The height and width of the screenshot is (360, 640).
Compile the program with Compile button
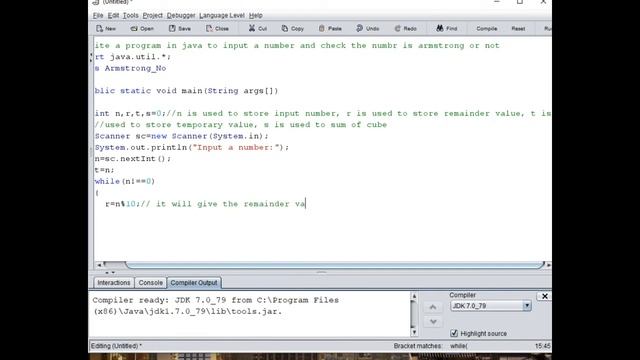pos(487,29)
